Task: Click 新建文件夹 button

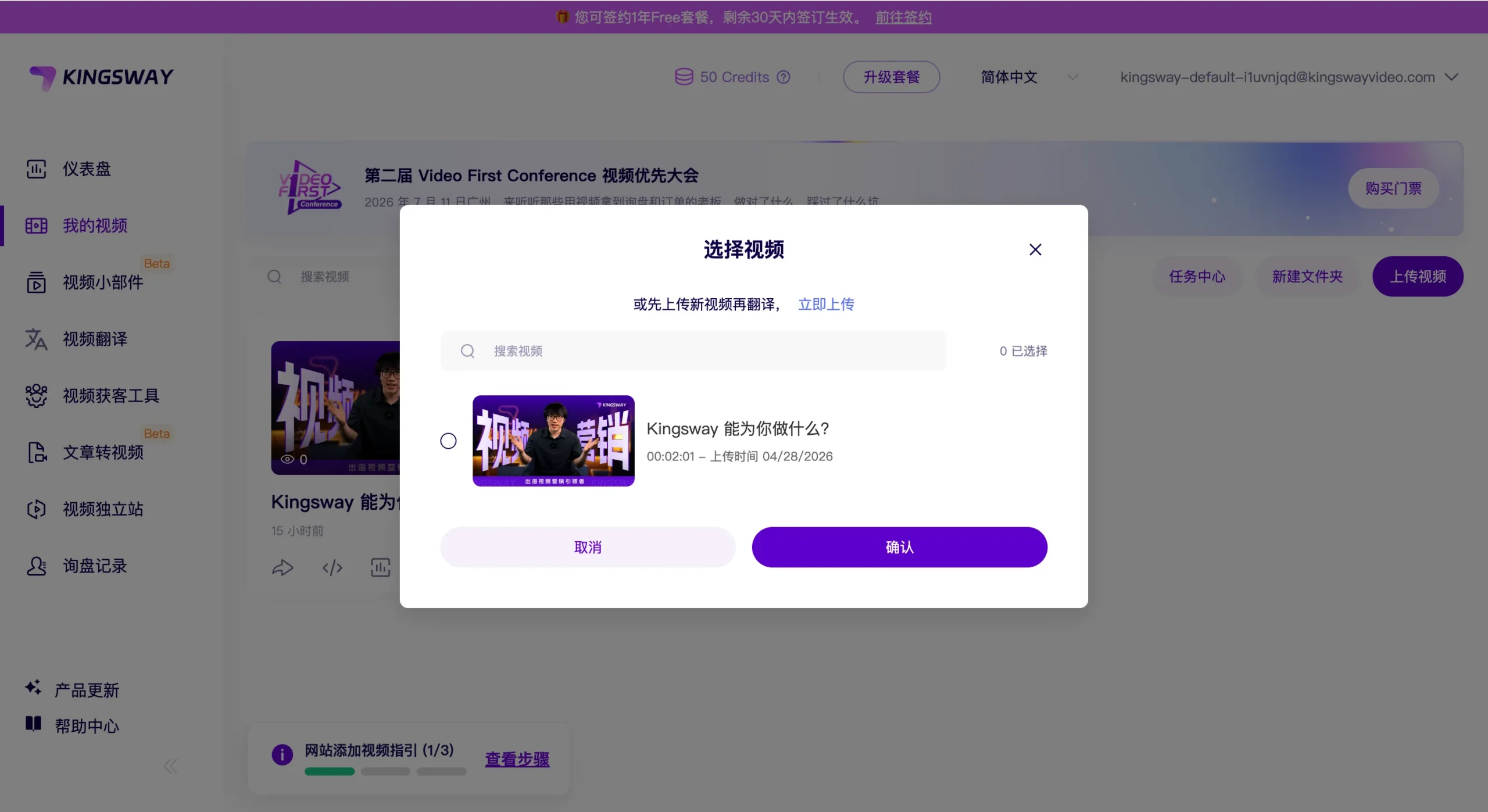Action: (x=1307, y=277)
